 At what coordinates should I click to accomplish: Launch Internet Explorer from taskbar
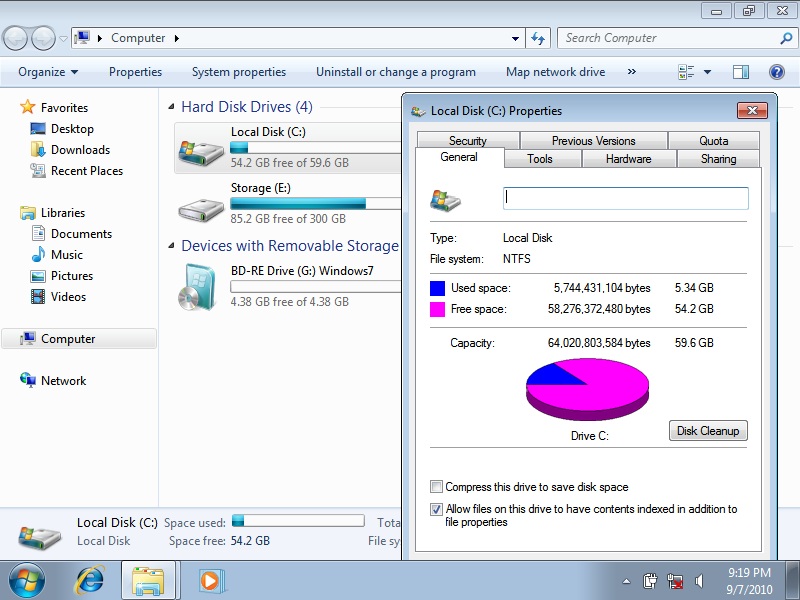click(89, 581)
